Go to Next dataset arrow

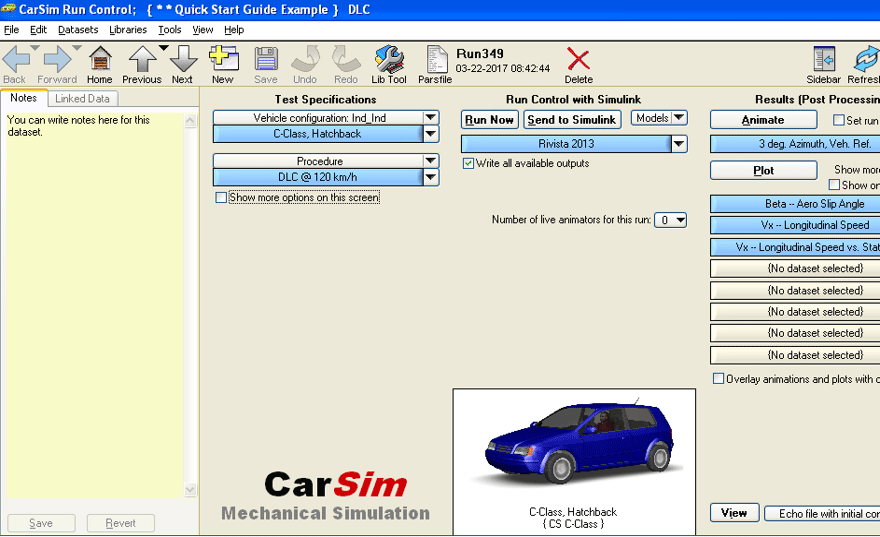(183, 59)
